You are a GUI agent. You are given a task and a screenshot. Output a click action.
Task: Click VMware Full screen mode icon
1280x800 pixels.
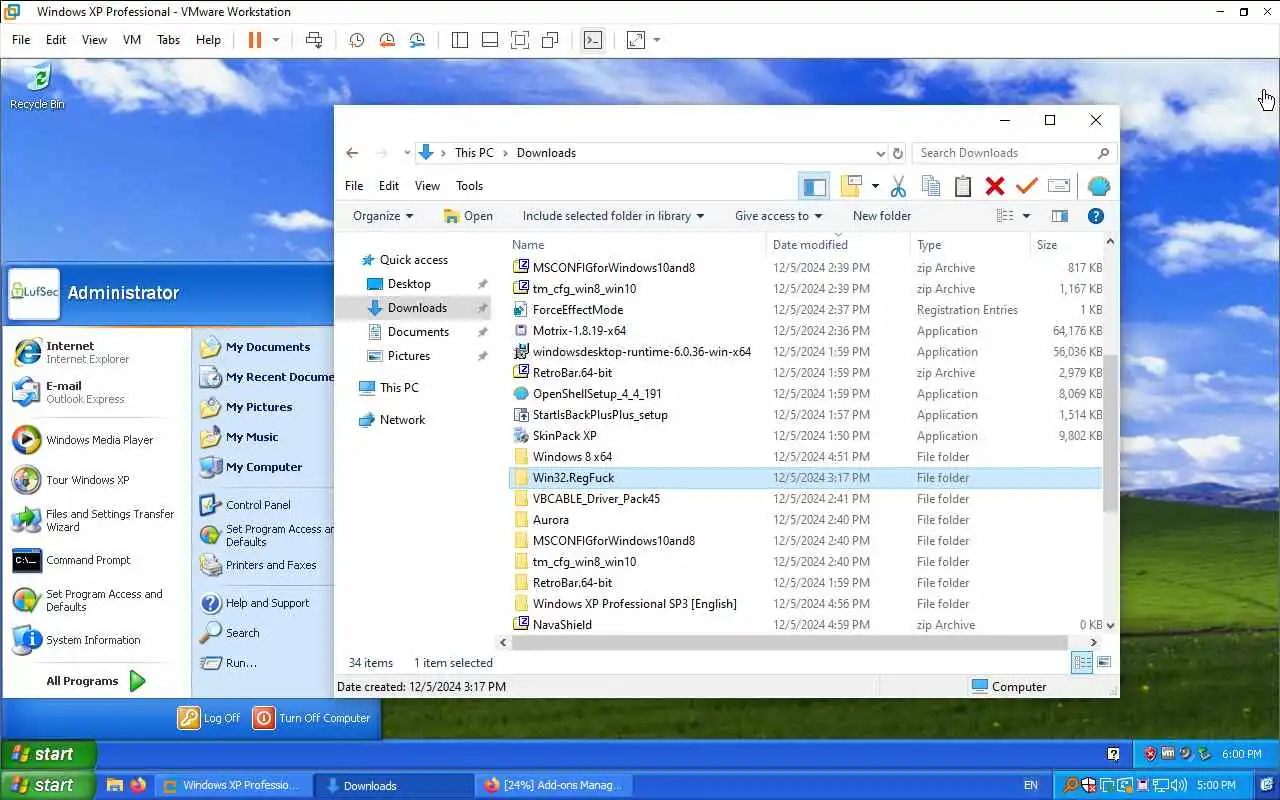(520, 40)
